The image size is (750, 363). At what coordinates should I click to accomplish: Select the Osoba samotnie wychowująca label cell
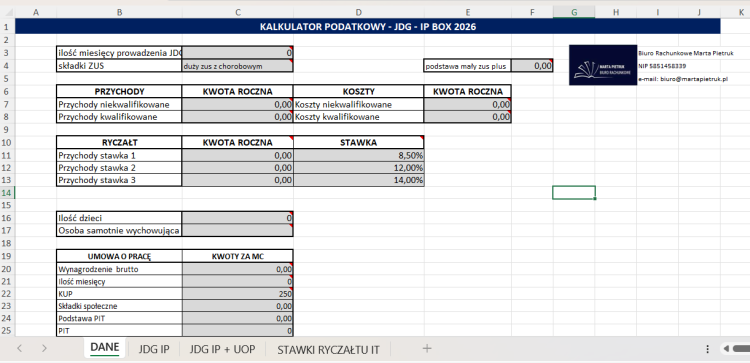[x=119, y=231]
